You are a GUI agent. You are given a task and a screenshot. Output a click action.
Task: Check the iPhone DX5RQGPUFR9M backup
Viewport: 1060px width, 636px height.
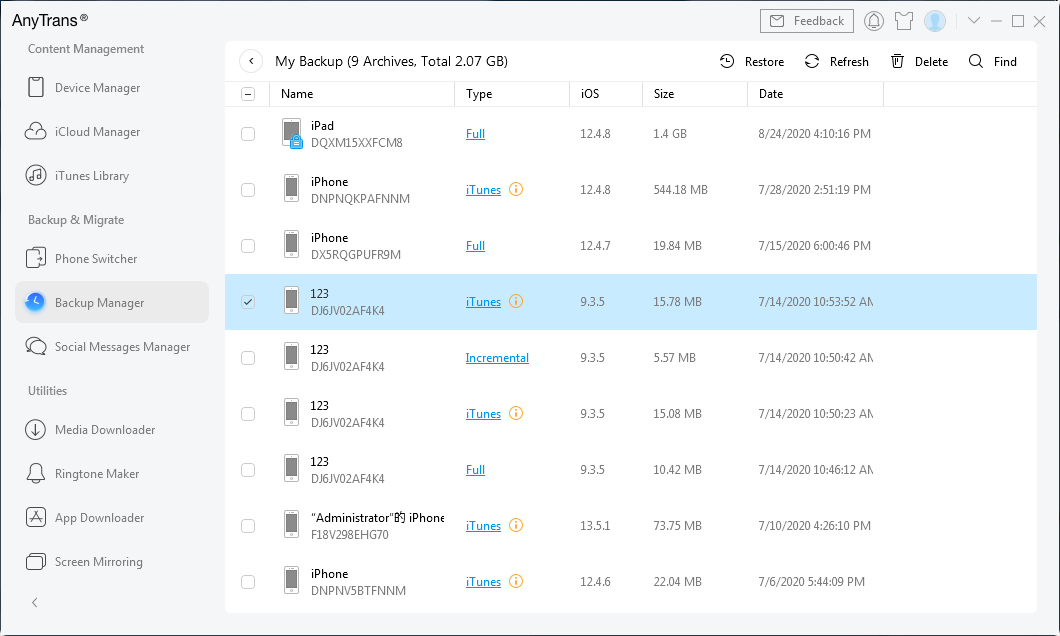248,246
